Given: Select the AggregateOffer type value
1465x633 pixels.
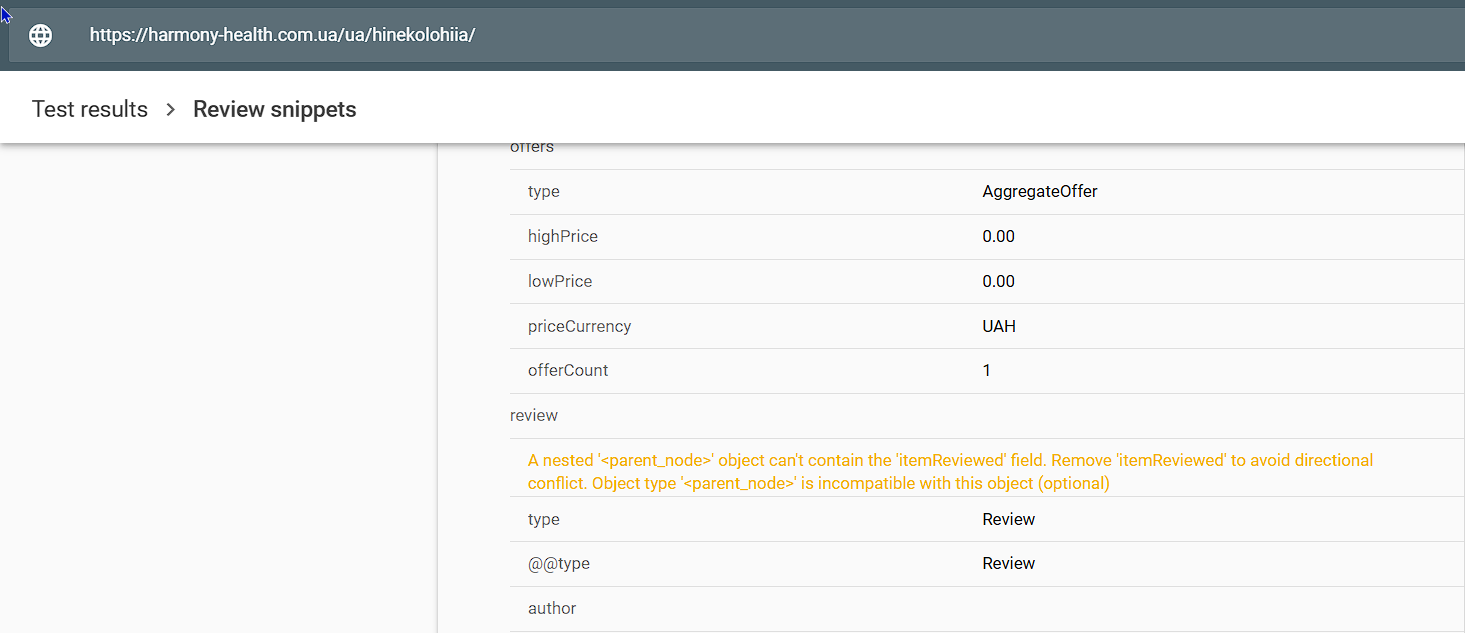Looking at the screenshot, I should (x=1039, y=191).
